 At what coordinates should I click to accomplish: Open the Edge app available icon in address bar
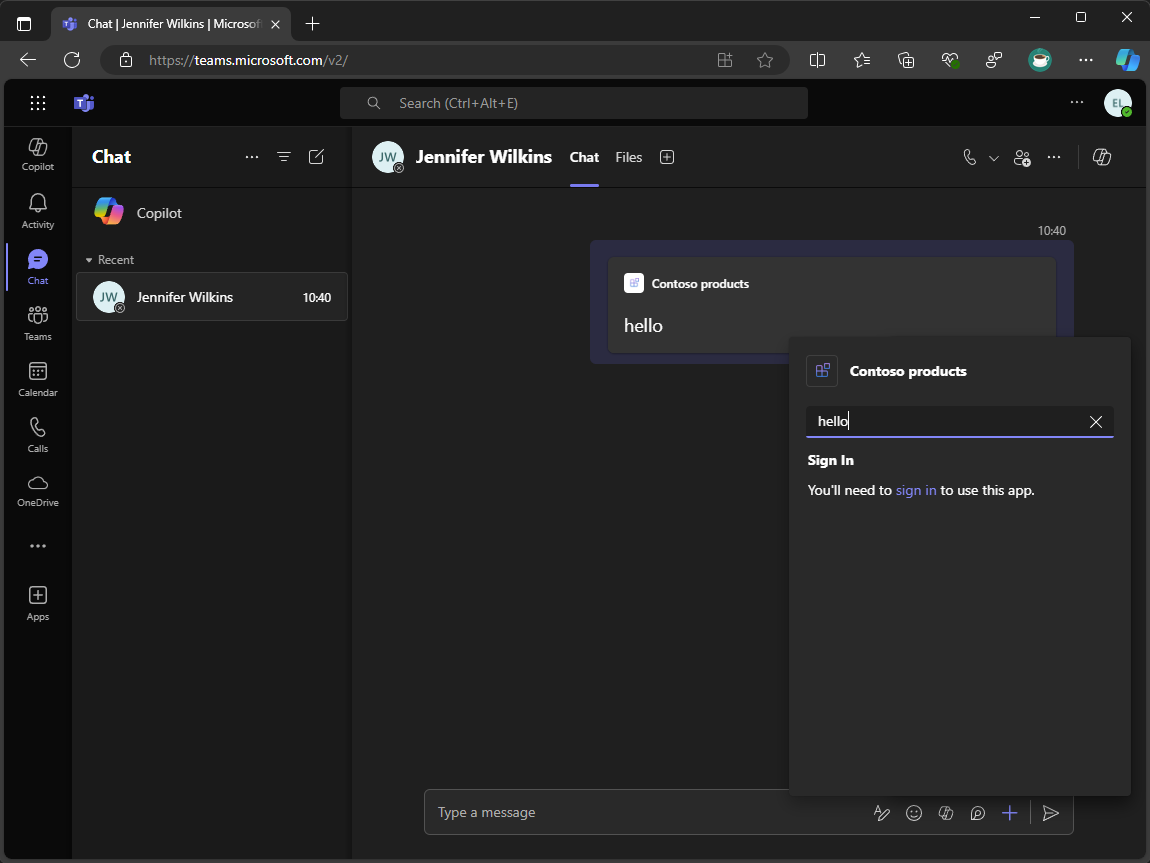pos(725,60)
